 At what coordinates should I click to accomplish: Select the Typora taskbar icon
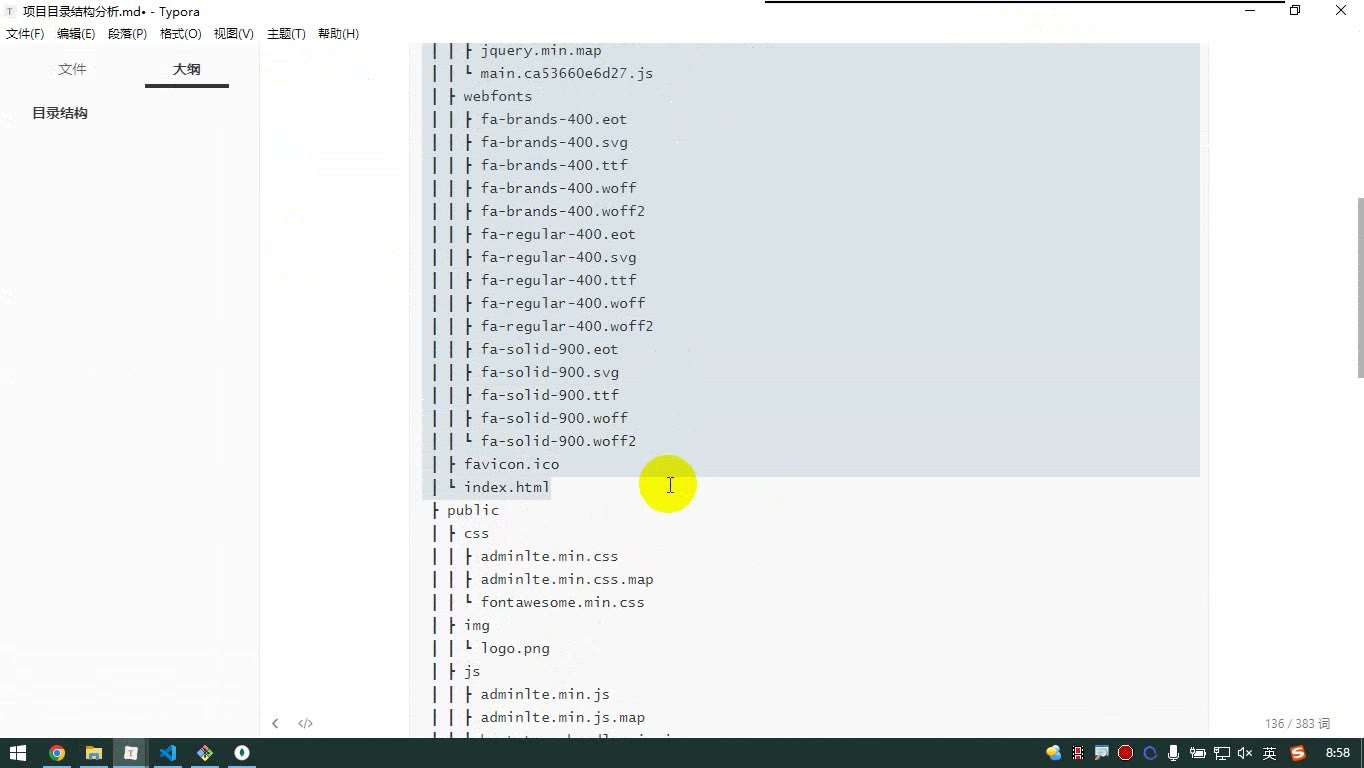pos(131,753)
